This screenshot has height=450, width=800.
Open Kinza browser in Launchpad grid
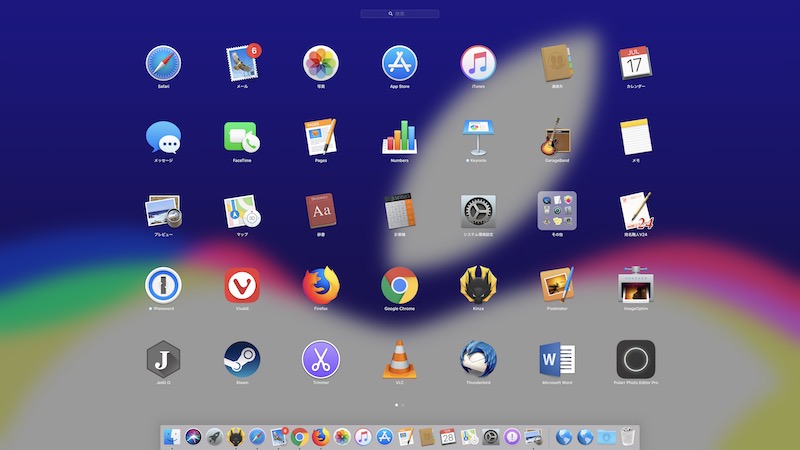(478, 285)
